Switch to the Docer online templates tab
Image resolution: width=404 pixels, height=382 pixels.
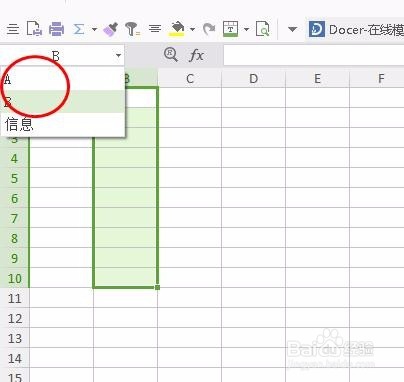point(356,30)
